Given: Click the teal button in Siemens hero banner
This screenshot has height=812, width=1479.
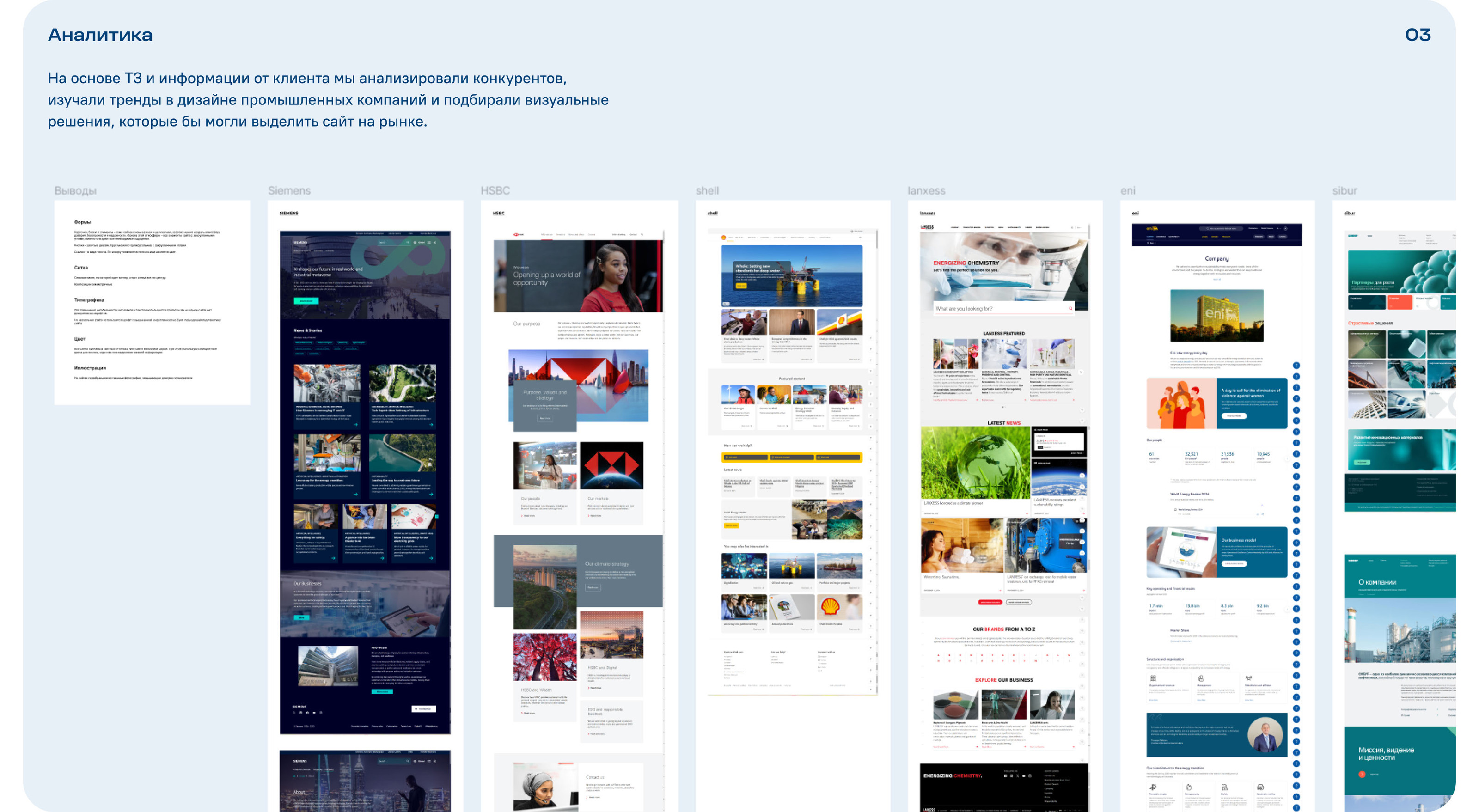Looking at the screenshot, I should (306, 301).
